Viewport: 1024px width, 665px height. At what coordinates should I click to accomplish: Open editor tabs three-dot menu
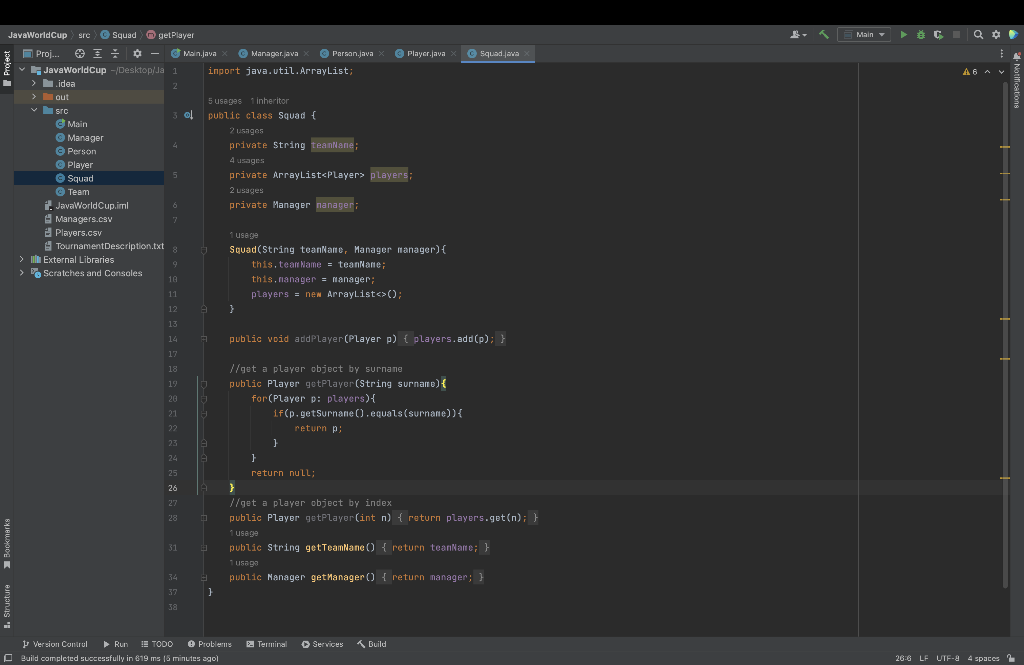[x=1001, y=54]
